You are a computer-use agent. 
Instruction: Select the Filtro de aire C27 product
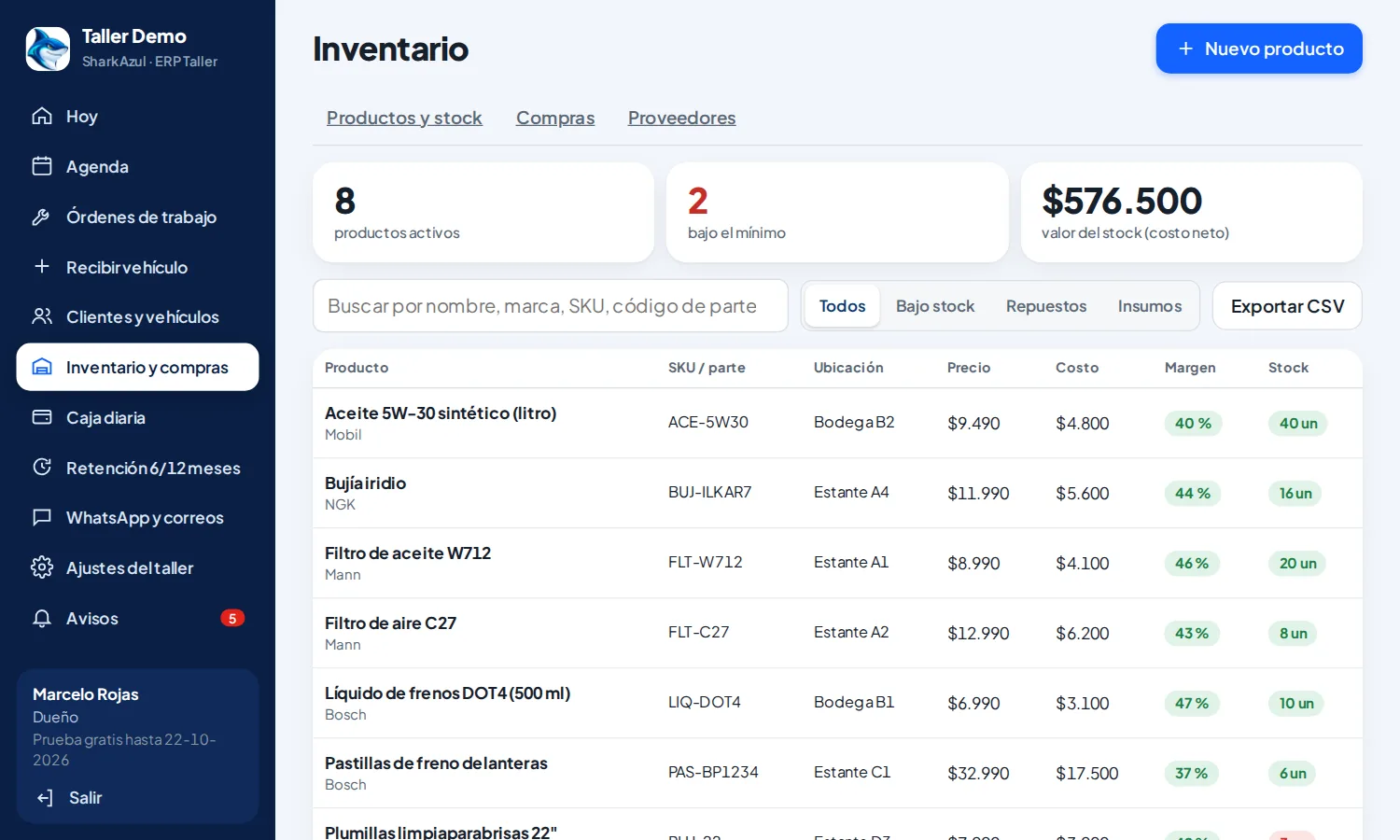(x=390, y=623)
